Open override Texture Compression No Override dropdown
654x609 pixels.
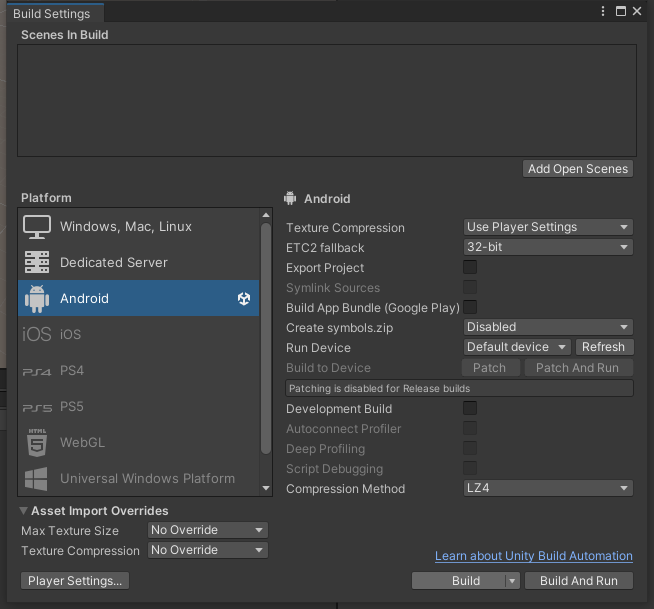[x=208, y=550]
